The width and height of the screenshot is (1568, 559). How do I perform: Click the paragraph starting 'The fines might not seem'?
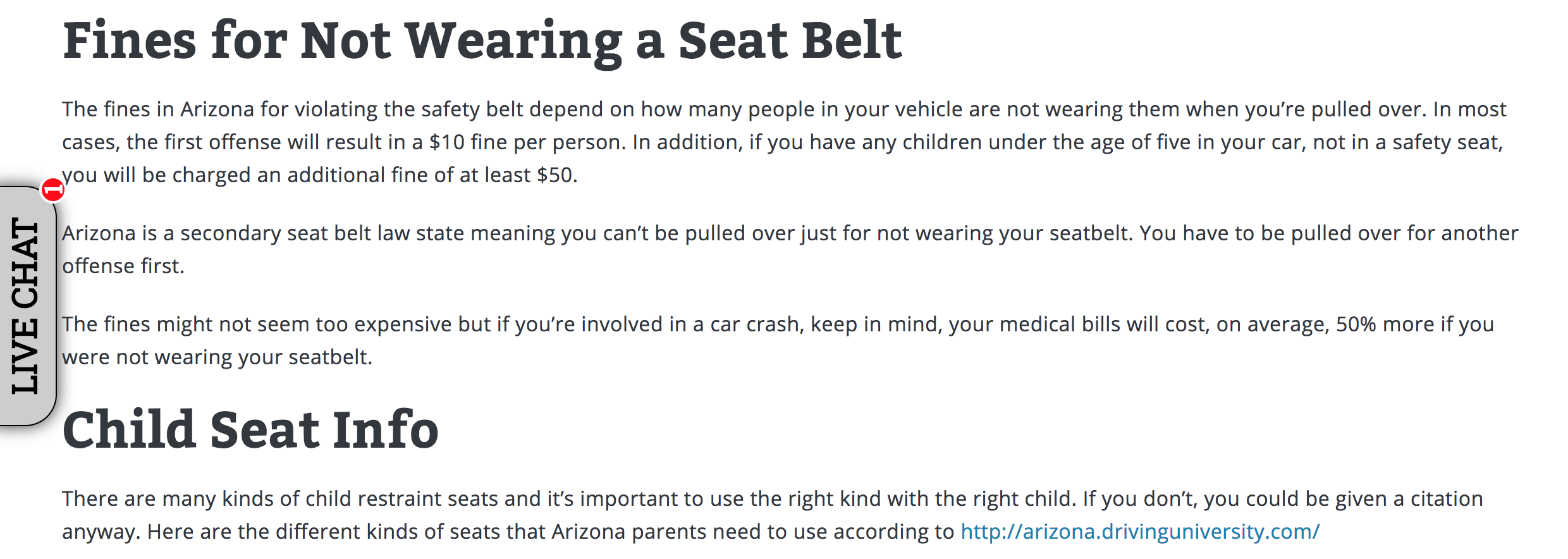pyautogui.click(x=778, y=341)
